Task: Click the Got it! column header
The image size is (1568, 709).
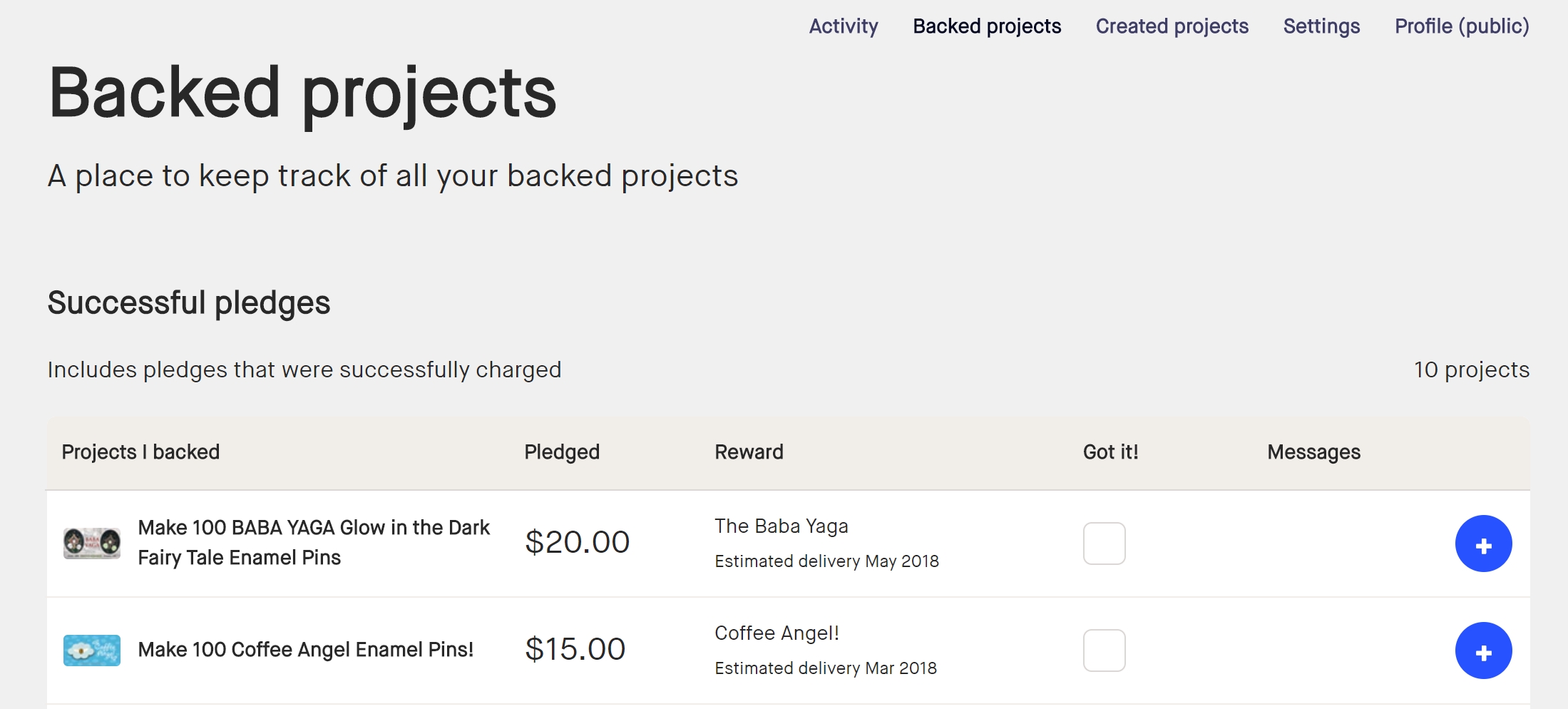Action: 1110,452
